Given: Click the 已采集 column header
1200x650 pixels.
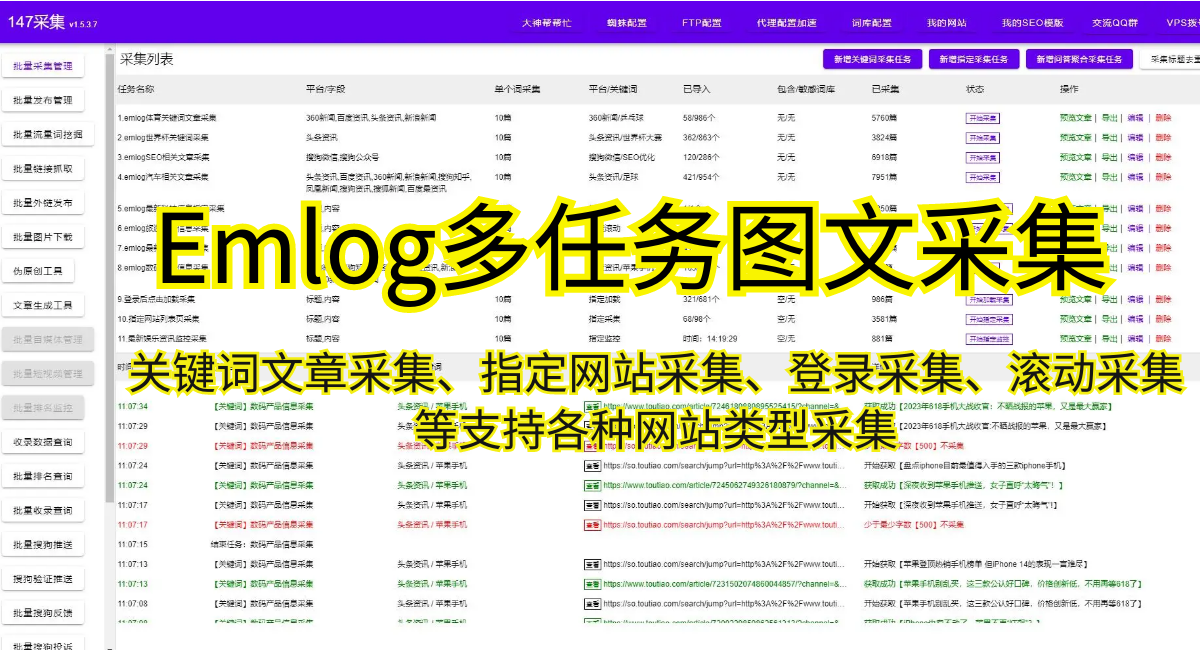Looking at the screenshot, I should click(x=885, y=89).
